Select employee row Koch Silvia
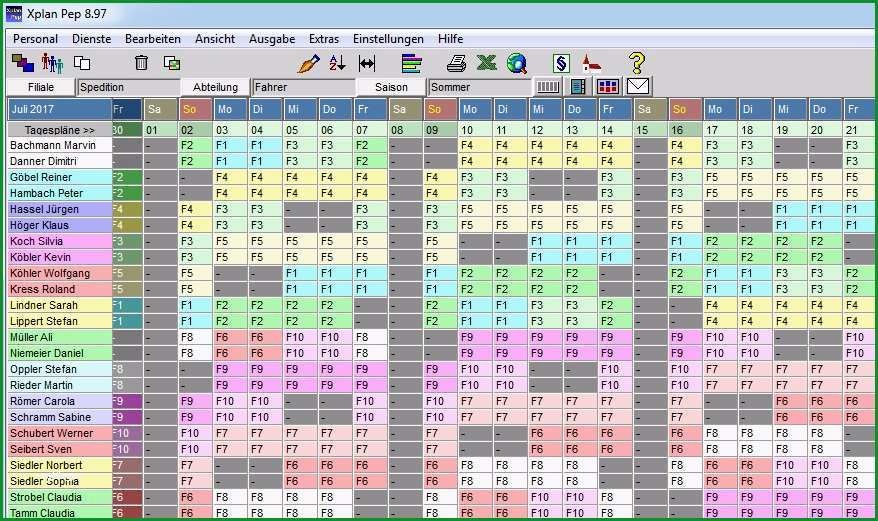This screenshot has width=878, height=521. [59, 241]
